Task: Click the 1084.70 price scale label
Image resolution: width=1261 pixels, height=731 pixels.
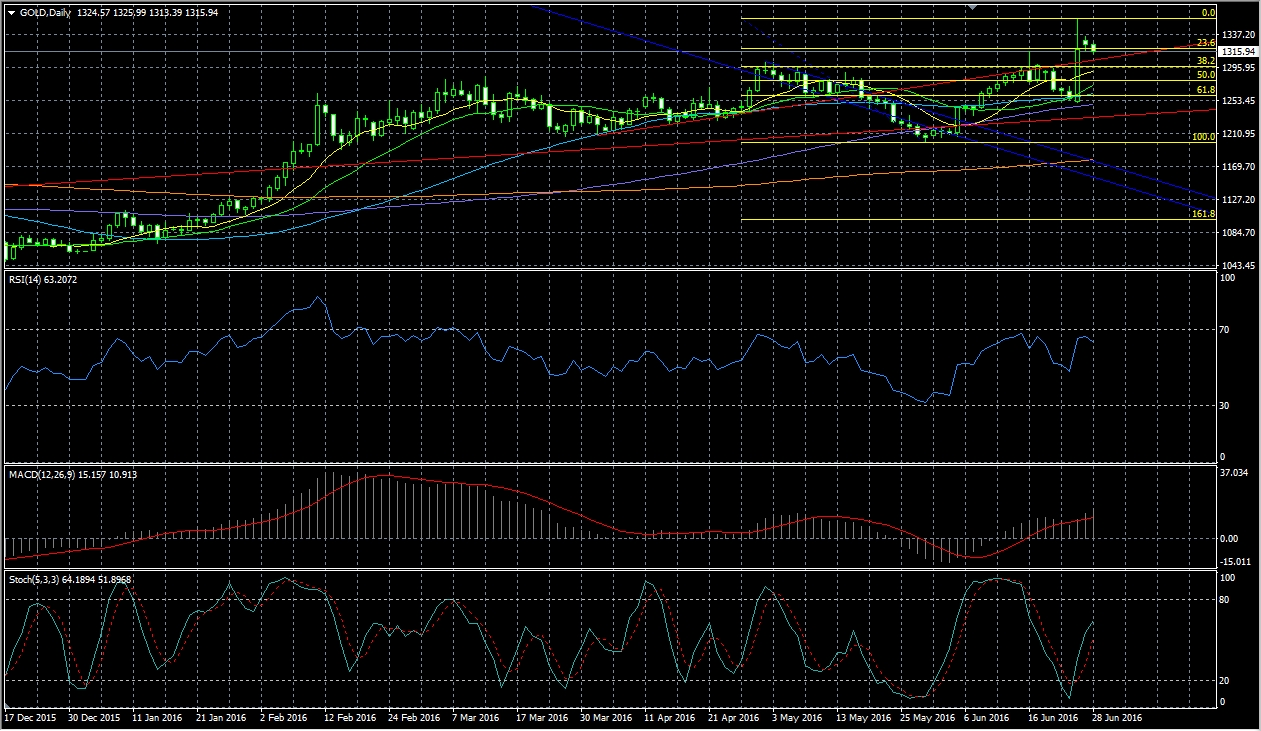Action: (x=1239, y=233)
